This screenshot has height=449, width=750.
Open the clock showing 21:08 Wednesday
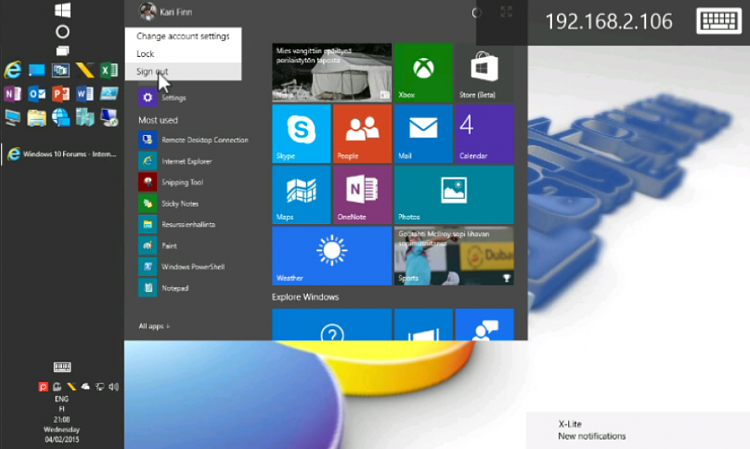click(62, 429)
